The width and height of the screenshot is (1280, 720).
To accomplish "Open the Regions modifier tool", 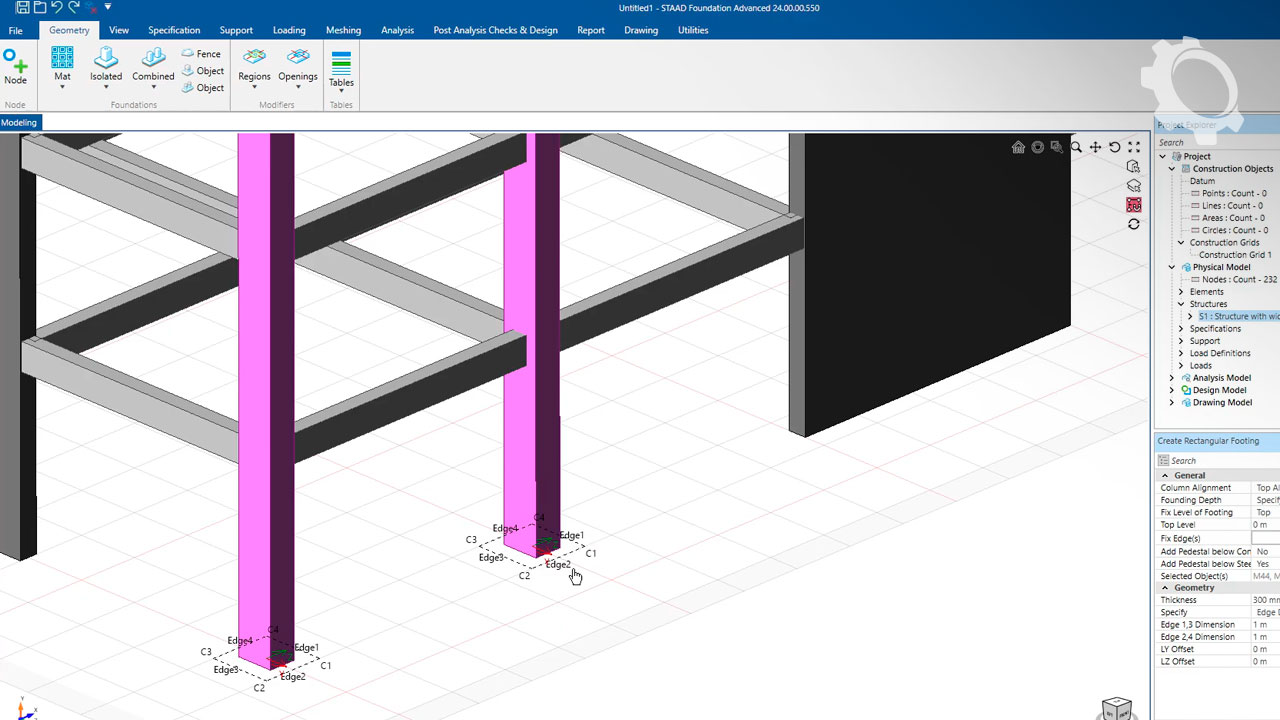I will point(254,64).
